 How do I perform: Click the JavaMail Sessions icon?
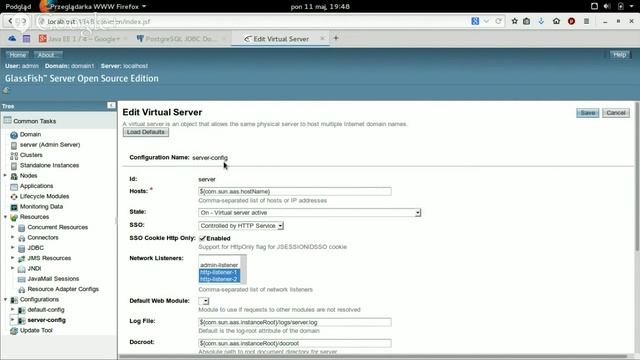coord(22,279)
